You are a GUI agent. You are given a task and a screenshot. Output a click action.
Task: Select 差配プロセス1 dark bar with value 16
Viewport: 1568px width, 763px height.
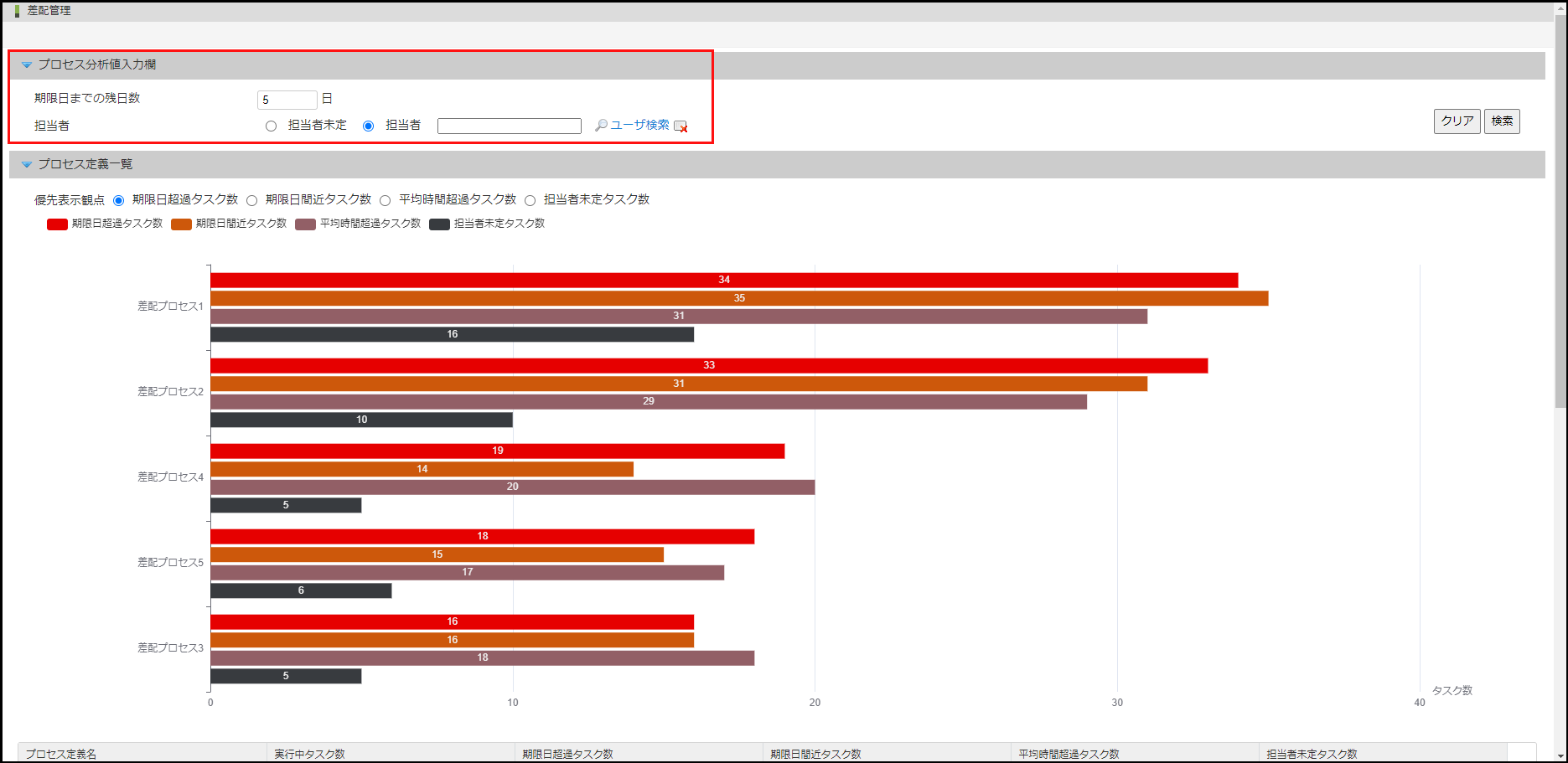[x=452, y=334]
